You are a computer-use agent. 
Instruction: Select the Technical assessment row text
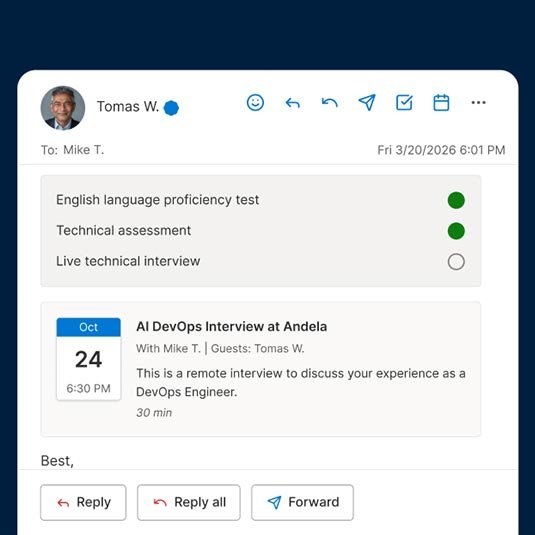click(124, 231)
